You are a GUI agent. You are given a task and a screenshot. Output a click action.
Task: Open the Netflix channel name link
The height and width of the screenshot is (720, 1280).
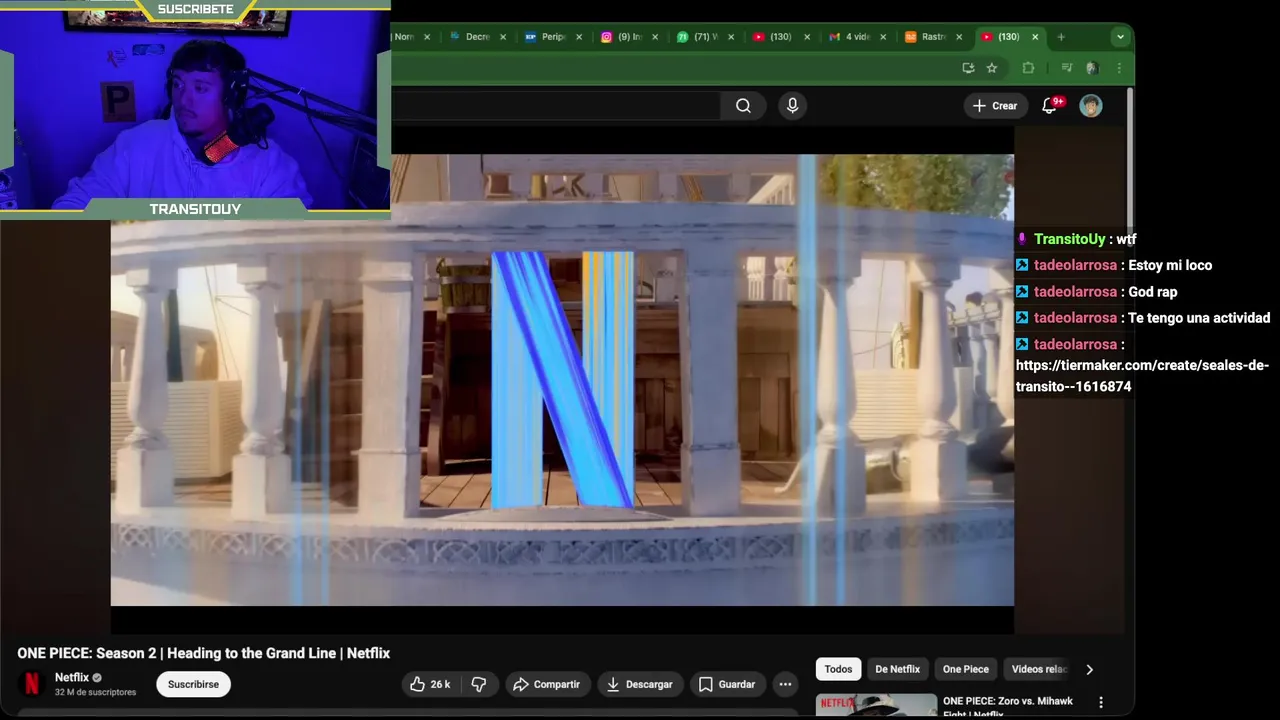click(72, 677)
